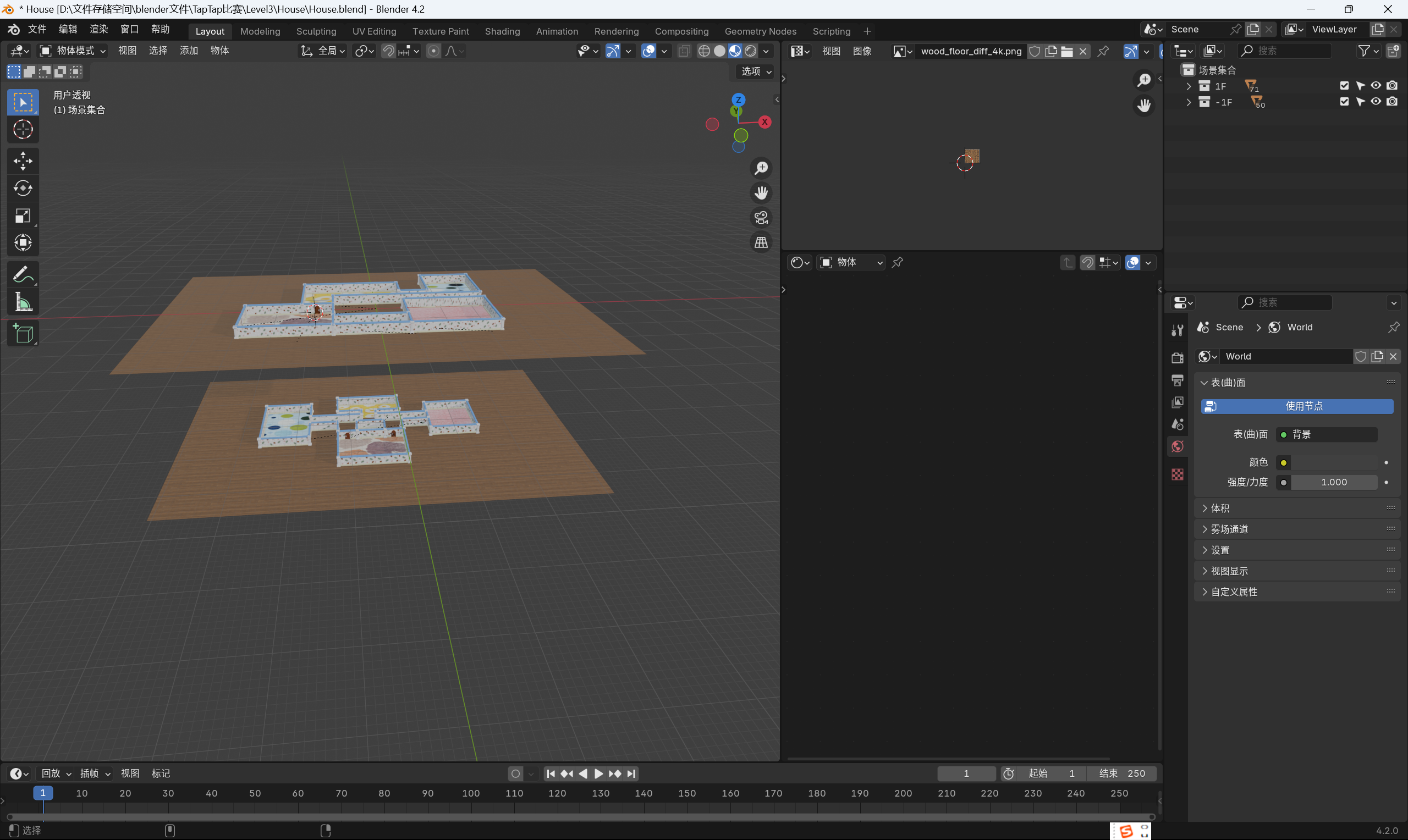Screen dimensions: 1408x840
Task: Click the Add Cube tool
Action: point(23,333)
